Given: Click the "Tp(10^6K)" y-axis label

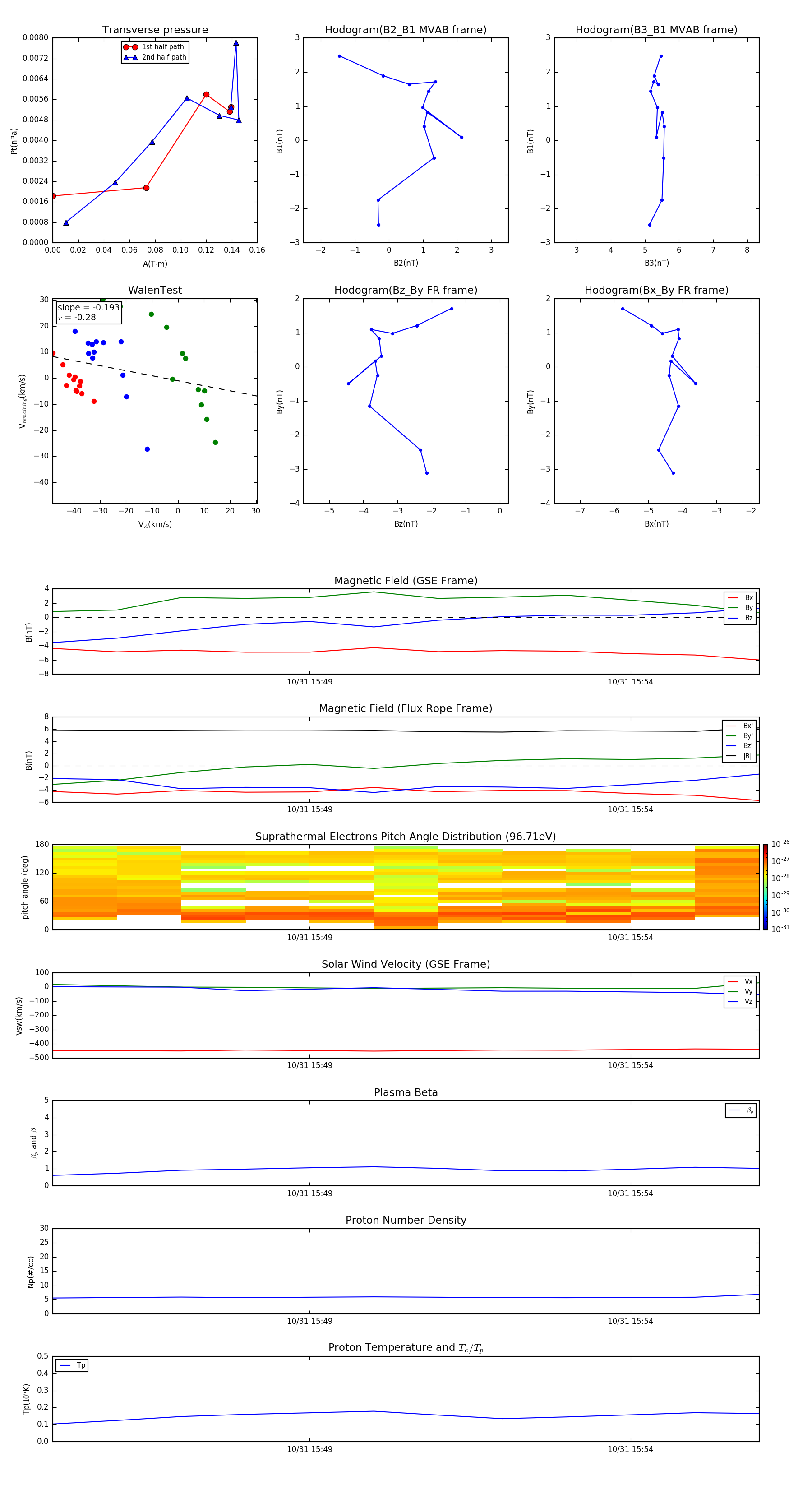Looking at the screenshot, I should pyautogui.click(x=26, y=1399).
